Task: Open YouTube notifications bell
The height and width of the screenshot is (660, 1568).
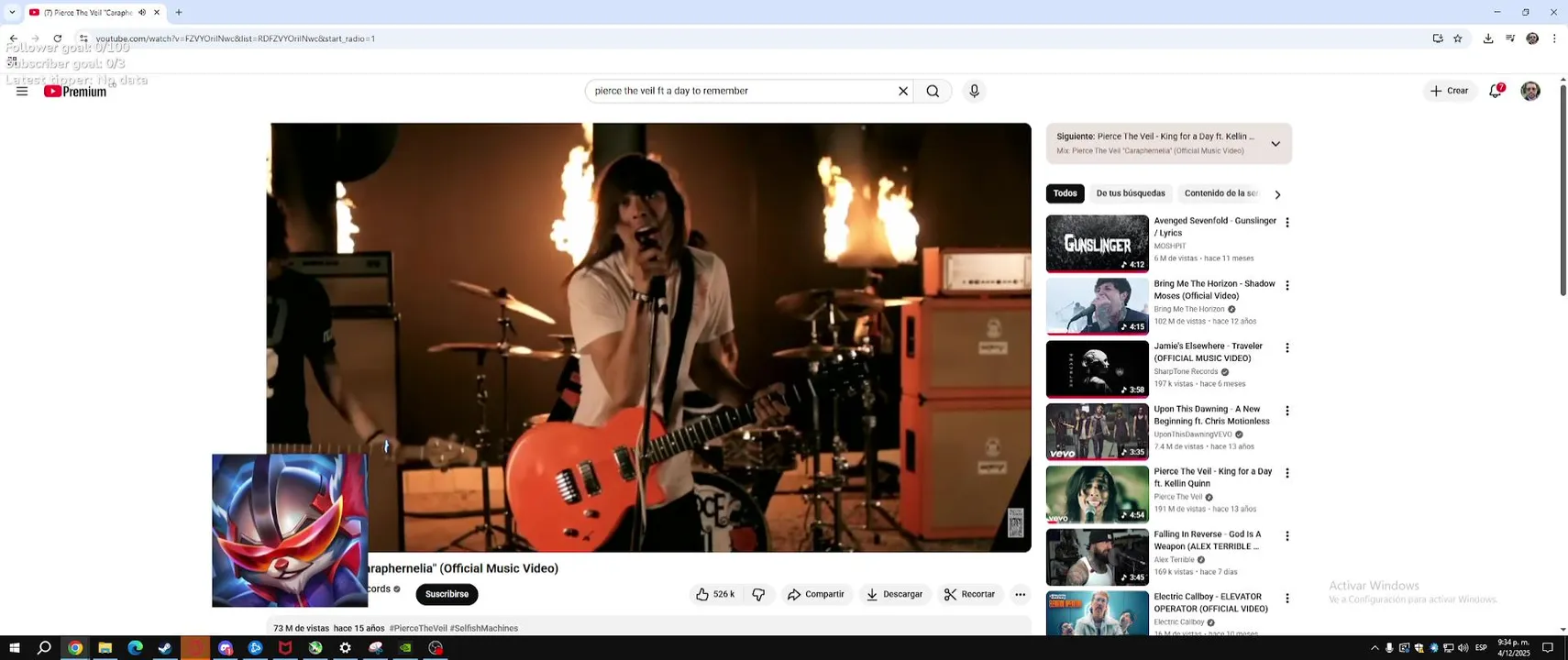Action: coord(1496,91)
